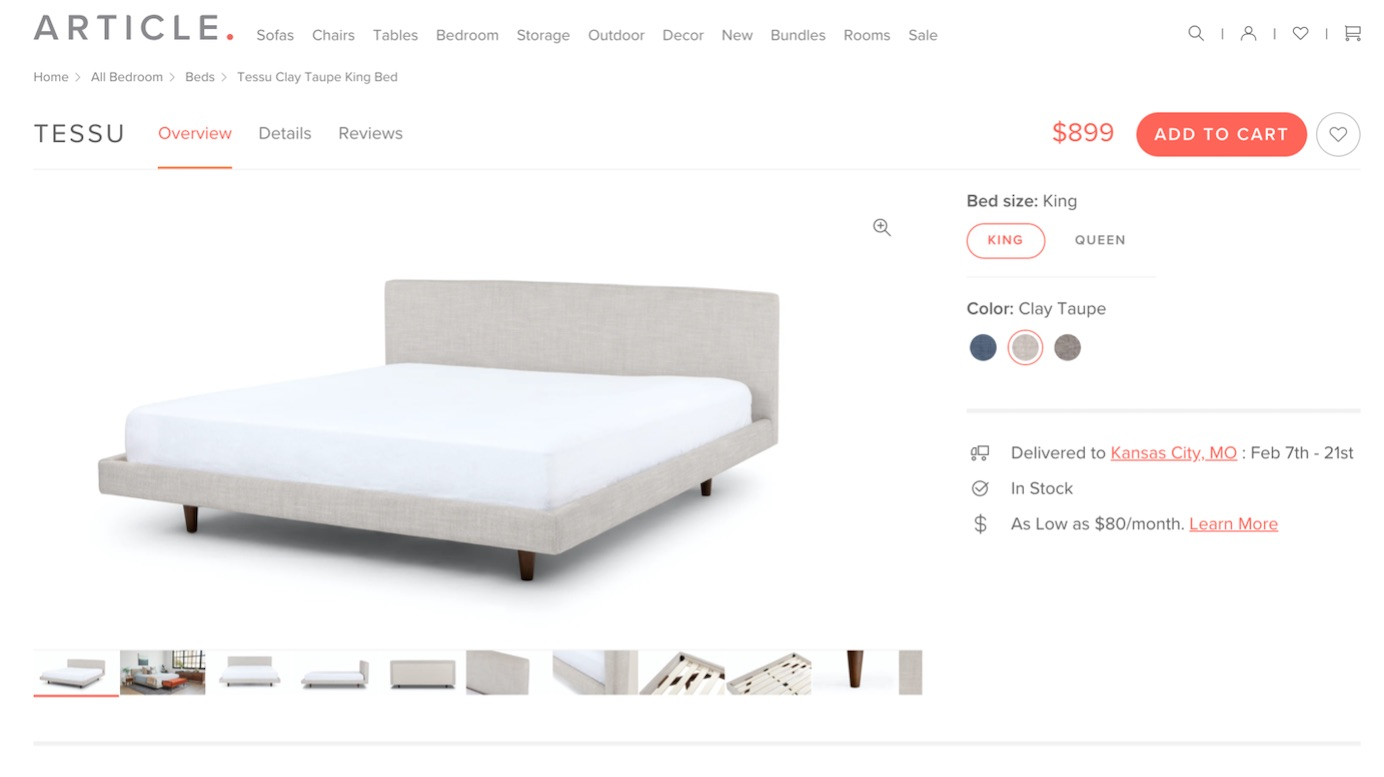Screen dimensions: 1384x777
Task: Open the shopping cart icon
Action: click(1352, 33)
